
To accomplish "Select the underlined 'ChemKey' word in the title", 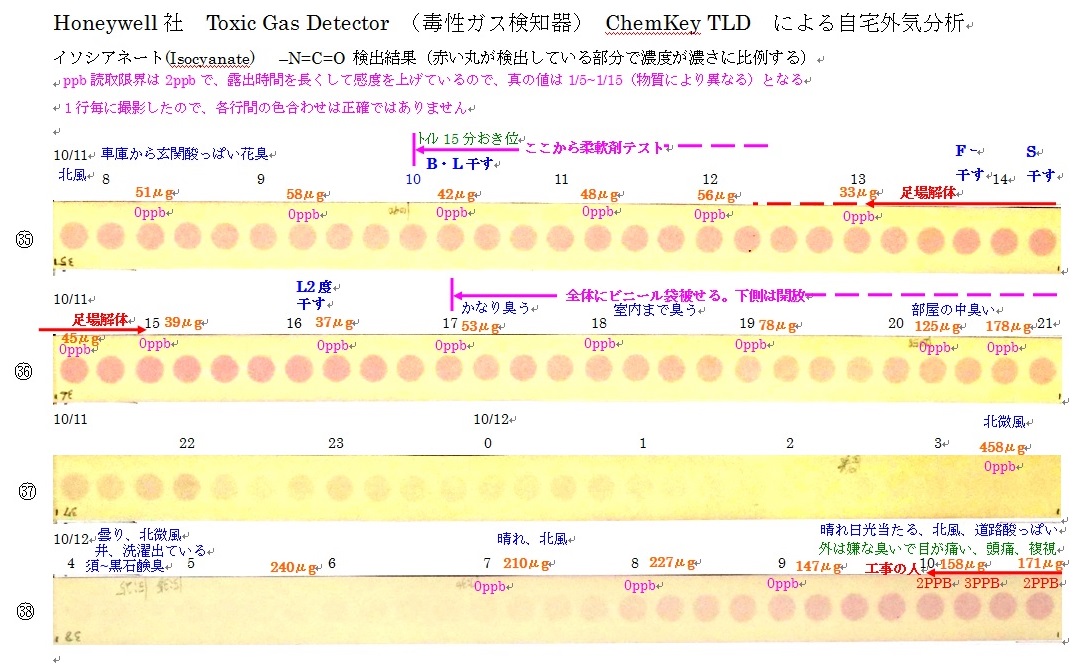I will [x=652, y=23].
